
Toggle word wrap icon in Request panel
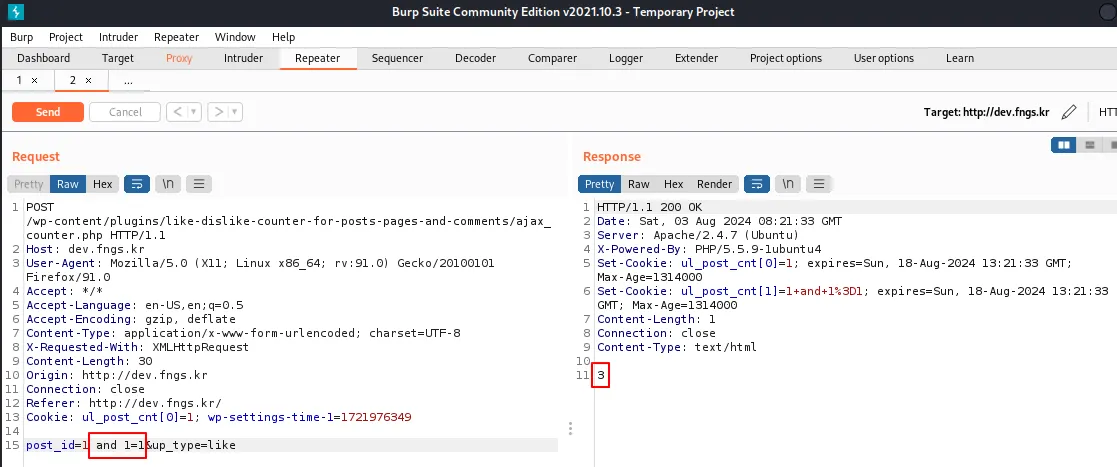click(137, 184)
